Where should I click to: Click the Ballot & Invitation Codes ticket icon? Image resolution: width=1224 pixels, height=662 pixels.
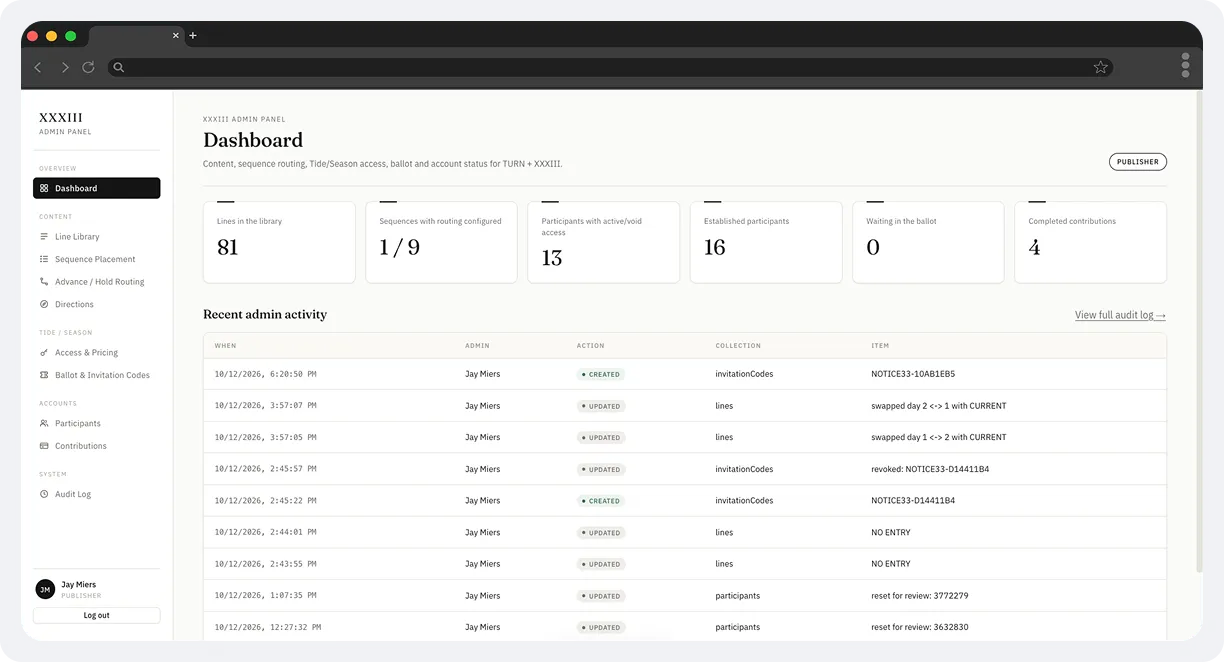(x=44, y=375)
